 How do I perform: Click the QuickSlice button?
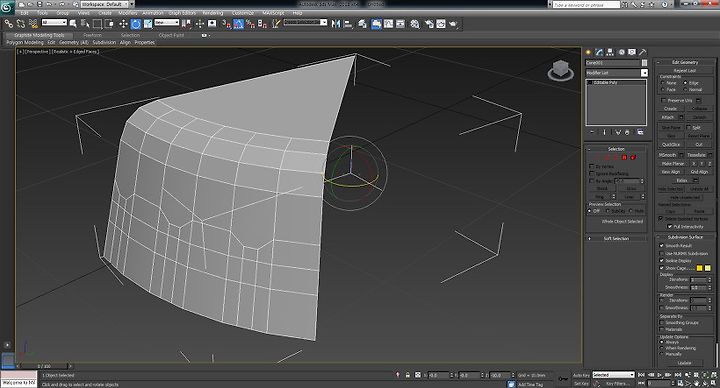pos(671,144)
